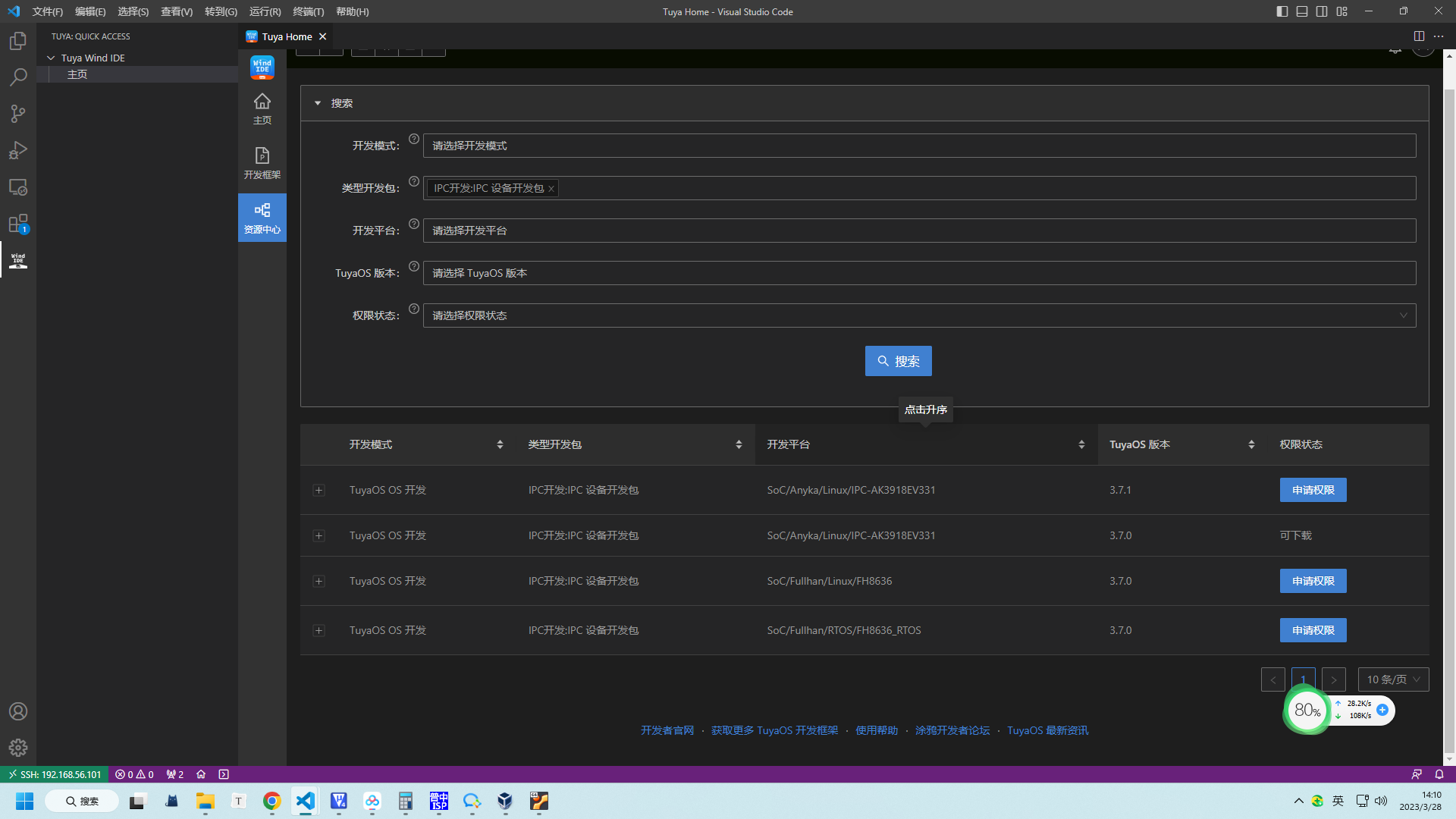
Task: Select Tuya Wind IDE activity bar icon
Action: click(x=18, y=260)
